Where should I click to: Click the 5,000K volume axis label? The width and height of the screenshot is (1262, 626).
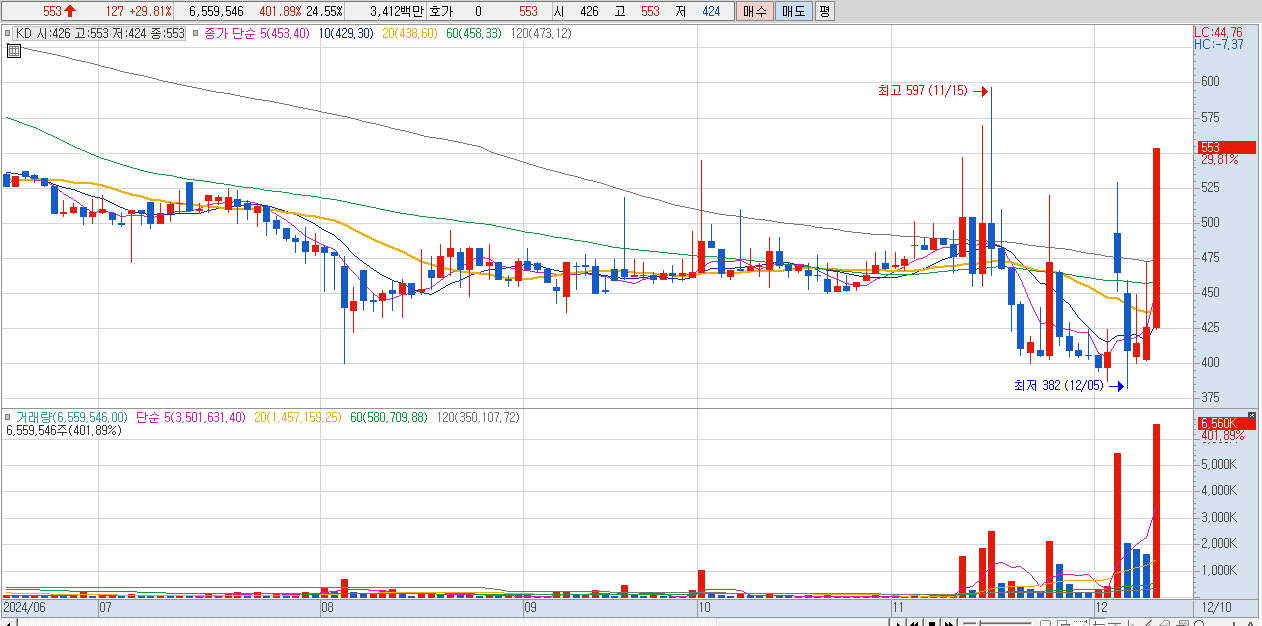point(1219,464)
